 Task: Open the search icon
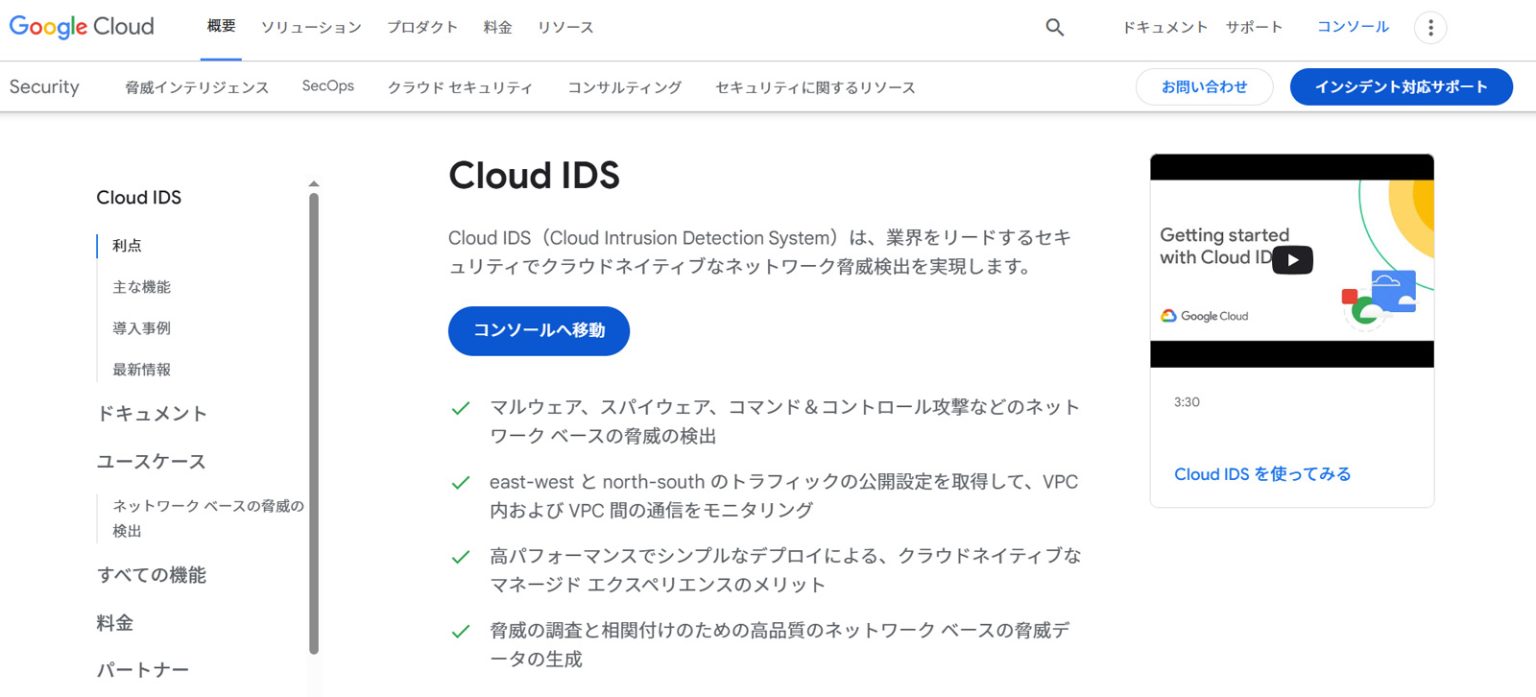tap(1054, 27)
